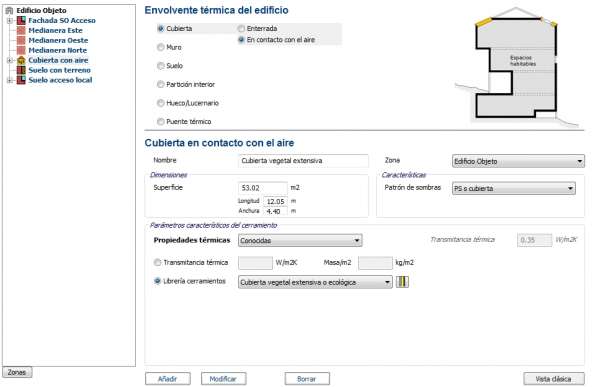
Task: Open the Propiedades térmicas dropdown
Action: point(300,240)
